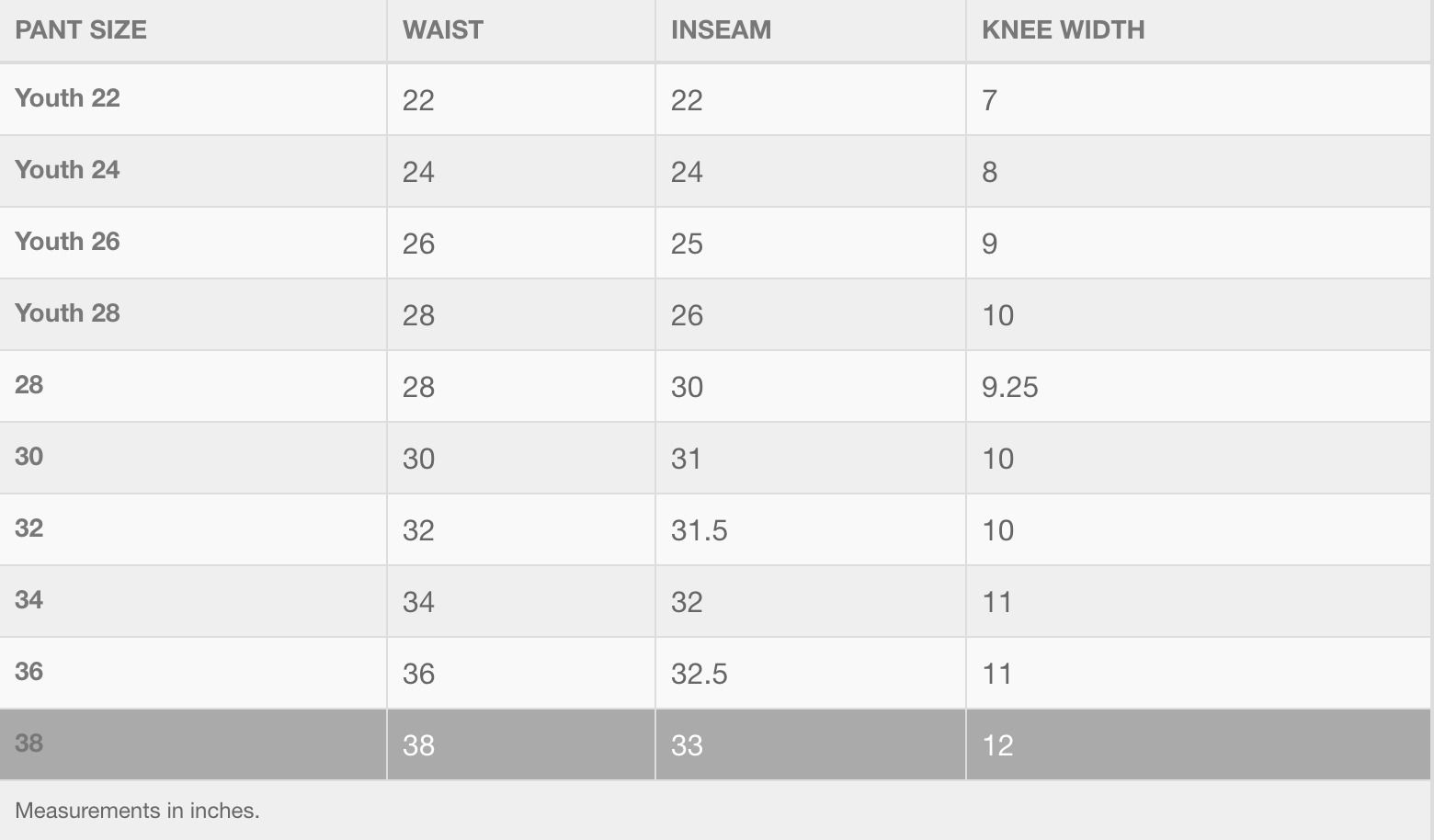Click the knee width 12 cell
1434x840 pixels.
(998, 745)
